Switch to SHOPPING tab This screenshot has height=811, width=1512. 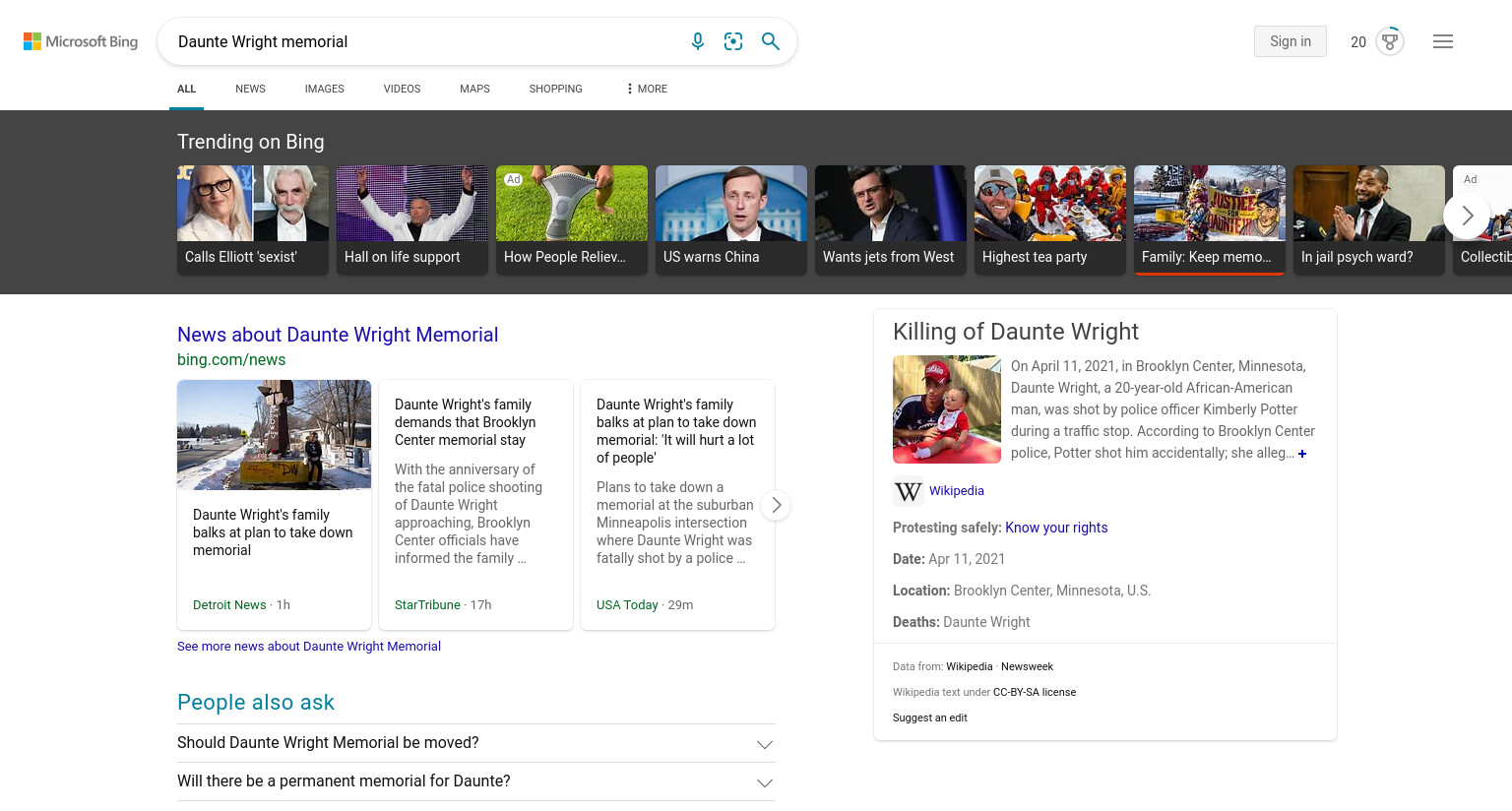(x=555, y=89)
